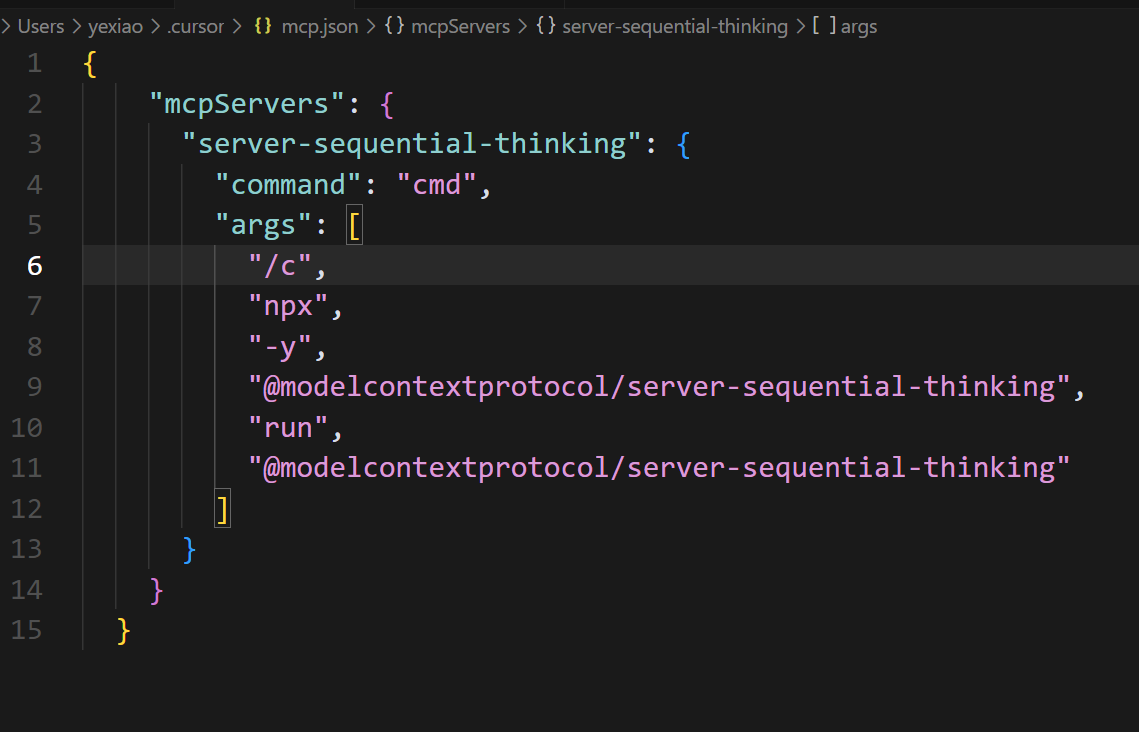Open the yexiao breadcrumb folder
The image size is (1139, 732).
click(115, 27)
